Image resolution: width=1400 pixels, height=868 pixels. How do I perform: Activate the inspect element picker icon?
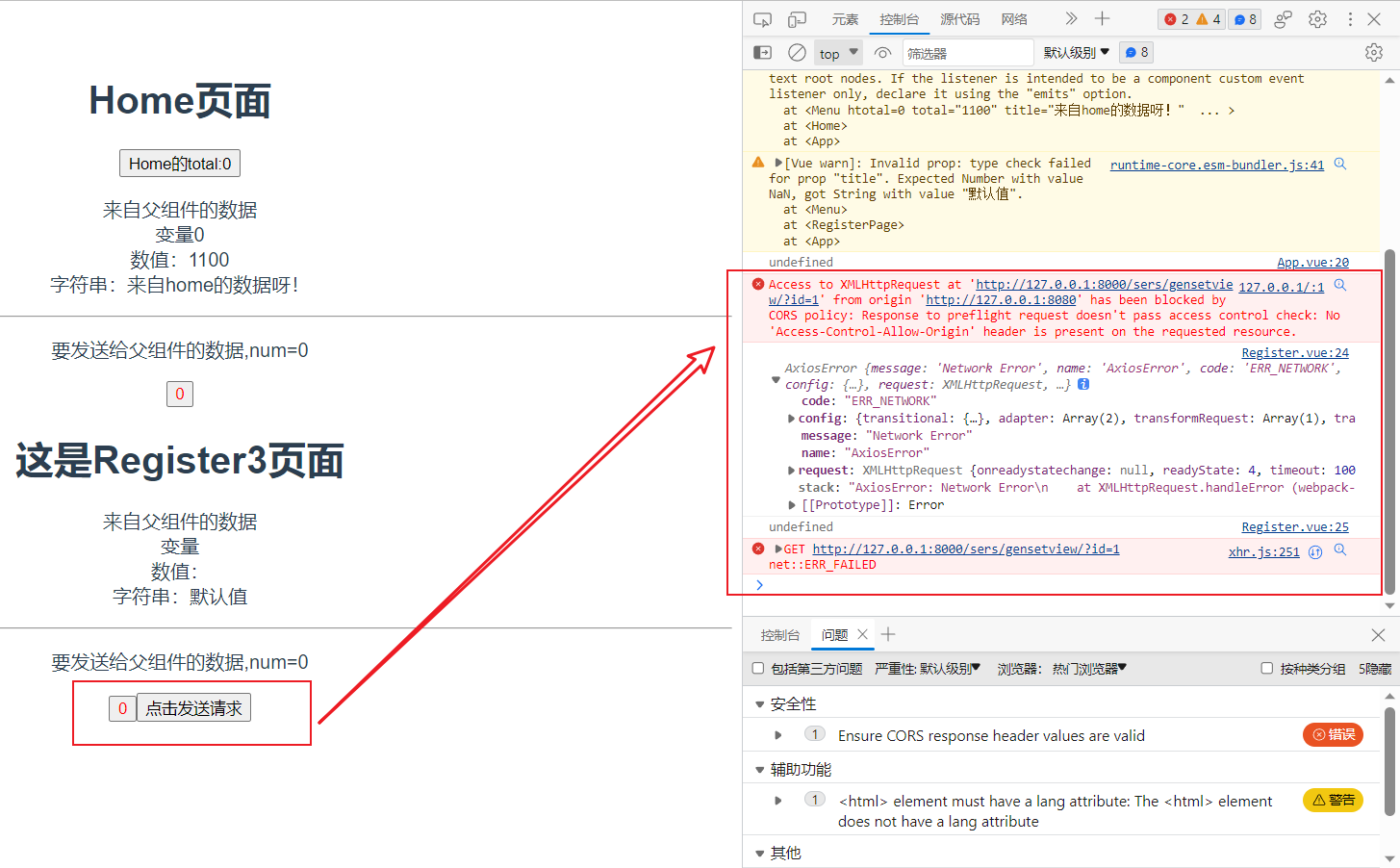pyautogui.click(x=762, y=19)
